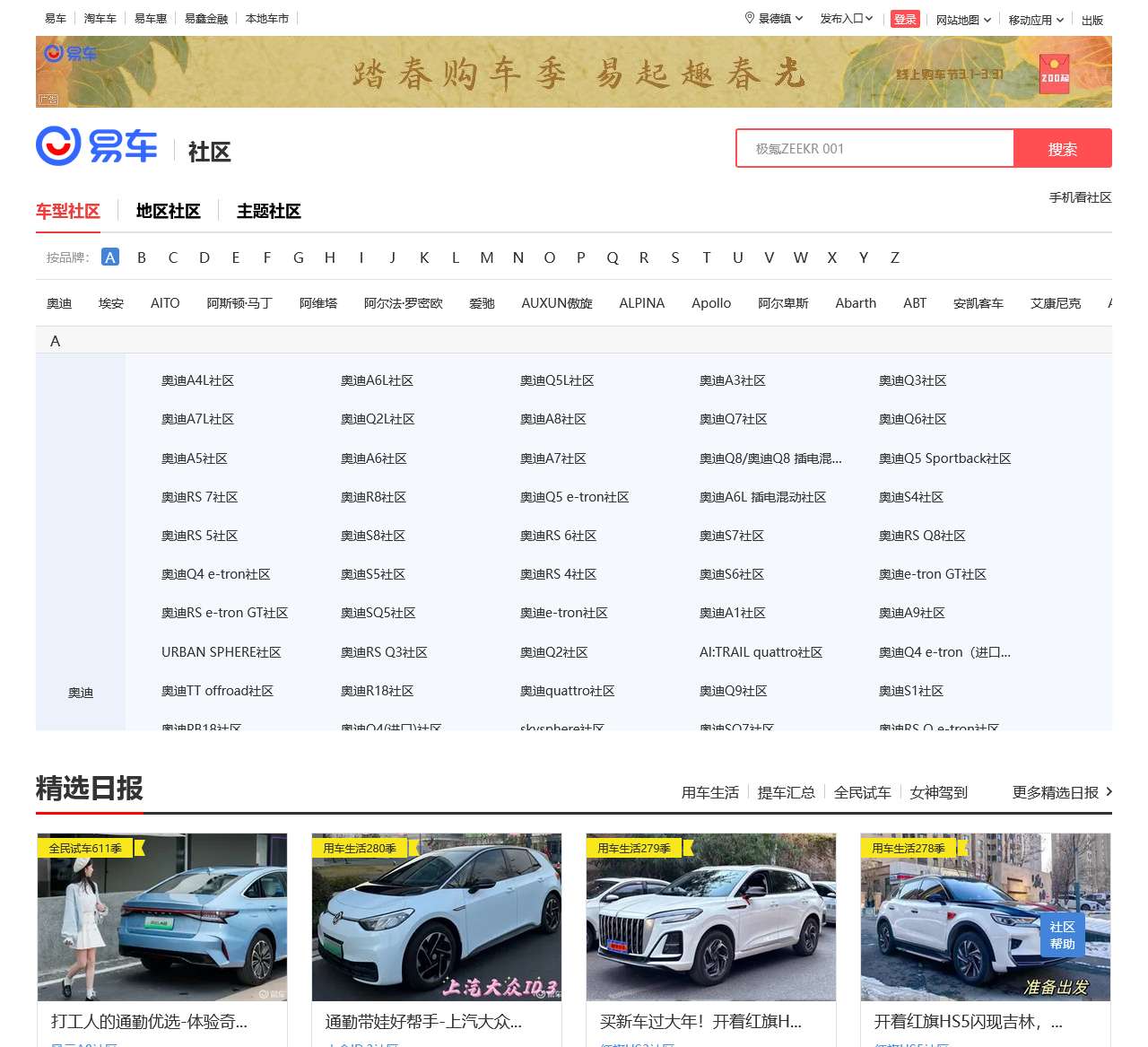Open URBAN SPHERE社区 link

(x=222, y=652)
